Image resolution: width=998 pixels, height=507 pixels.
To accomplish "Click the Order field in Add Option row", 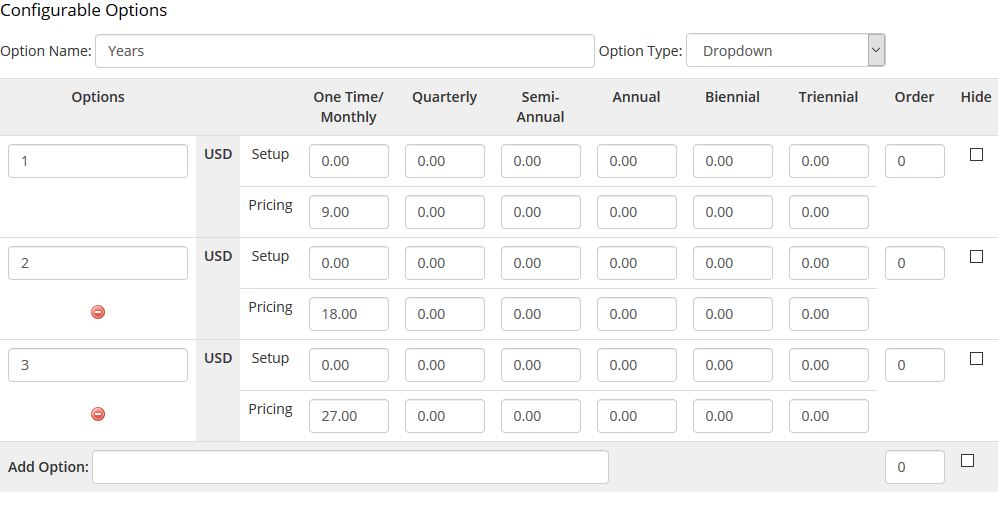I will click(915, 467).
